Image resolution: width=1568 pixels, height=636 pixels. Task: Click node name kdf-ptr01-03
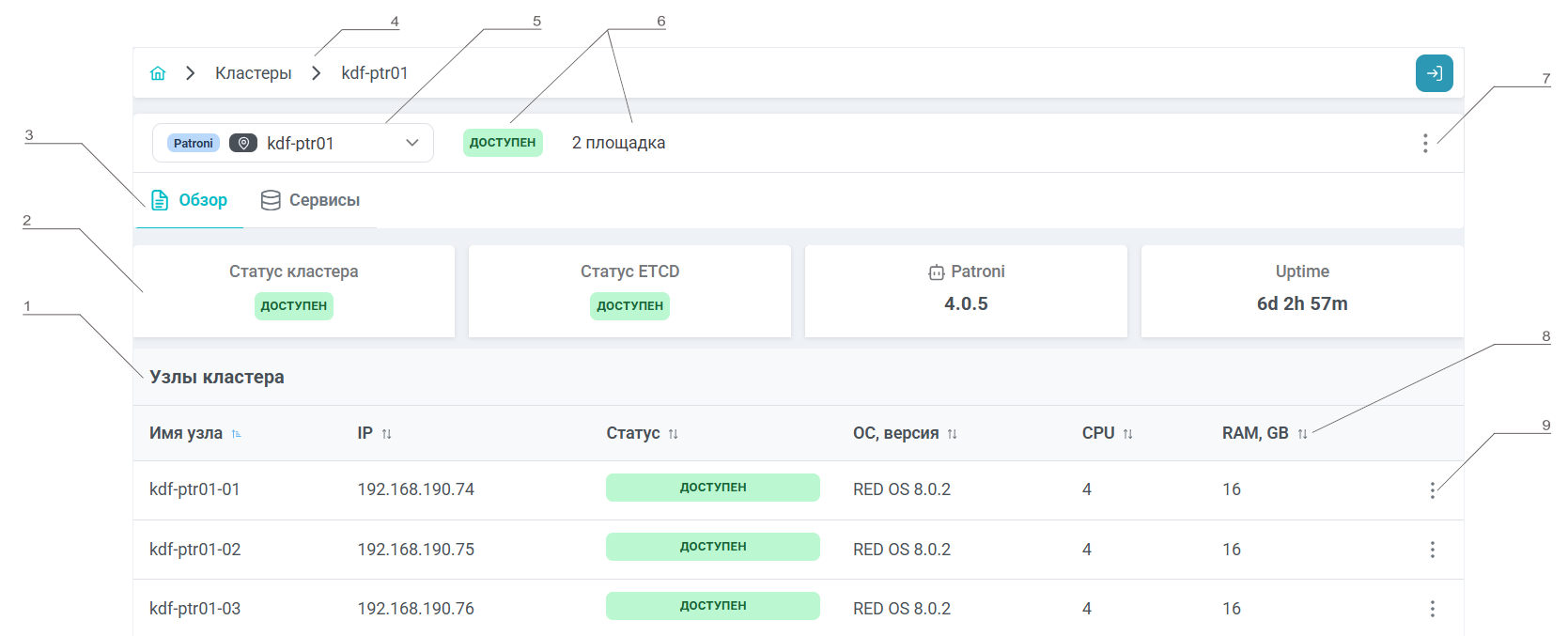point(194,609)
